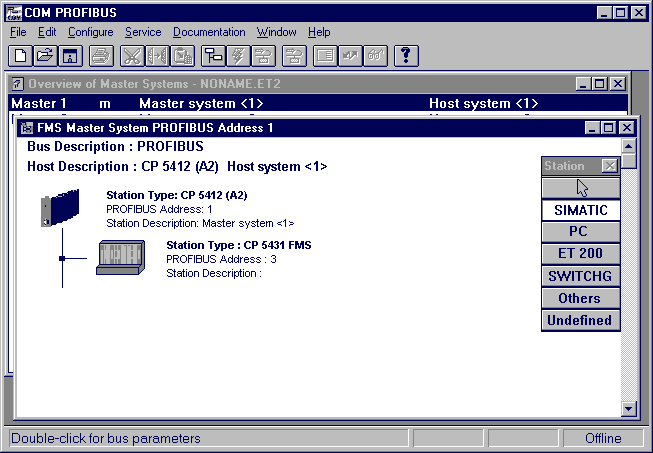Click the Save file toolbar icon
The height and width of the screenshot is (453, 653).
point(70,56)
